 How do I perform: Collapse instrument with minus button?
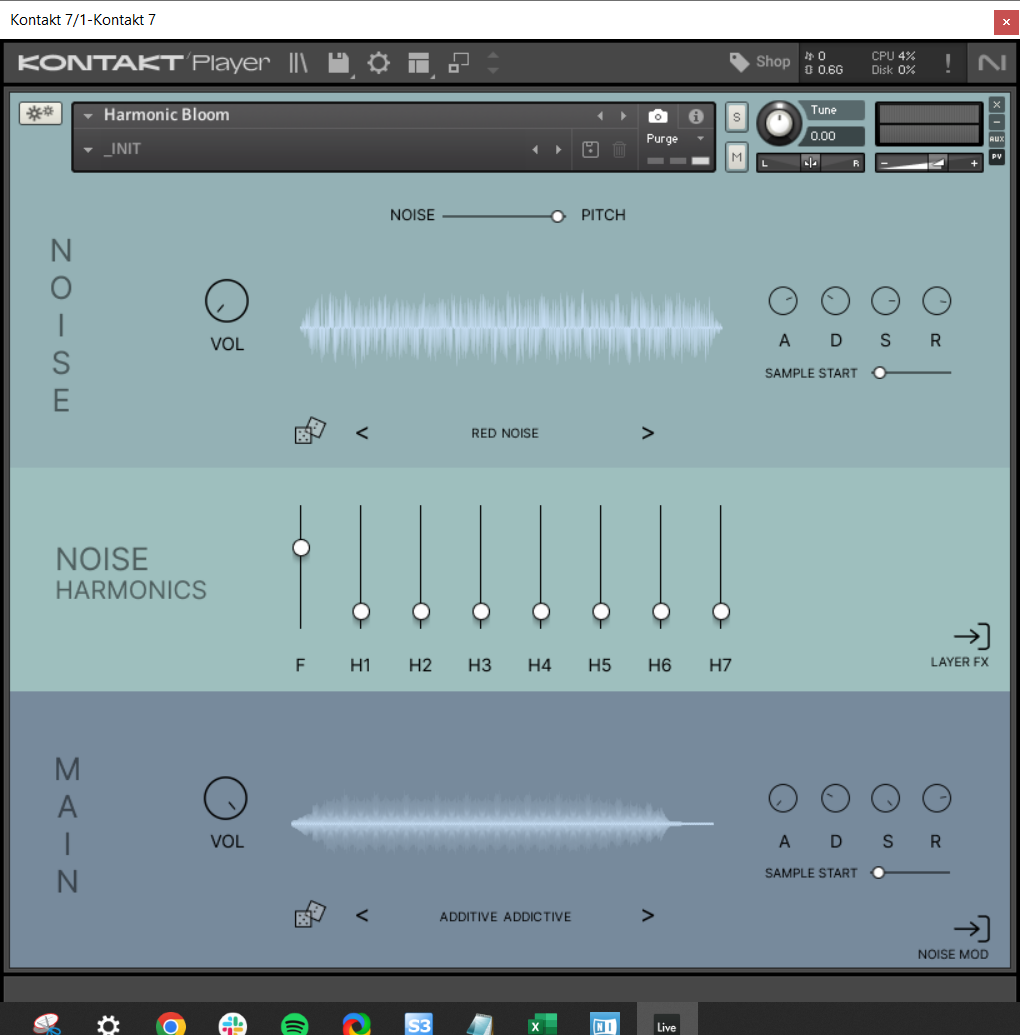(997, 122)
